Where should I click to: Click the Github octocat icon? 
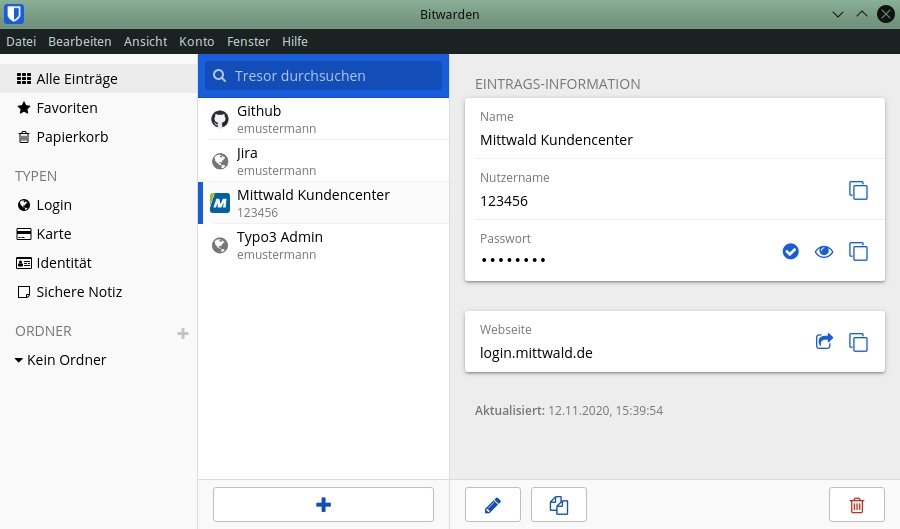[220, 119]
